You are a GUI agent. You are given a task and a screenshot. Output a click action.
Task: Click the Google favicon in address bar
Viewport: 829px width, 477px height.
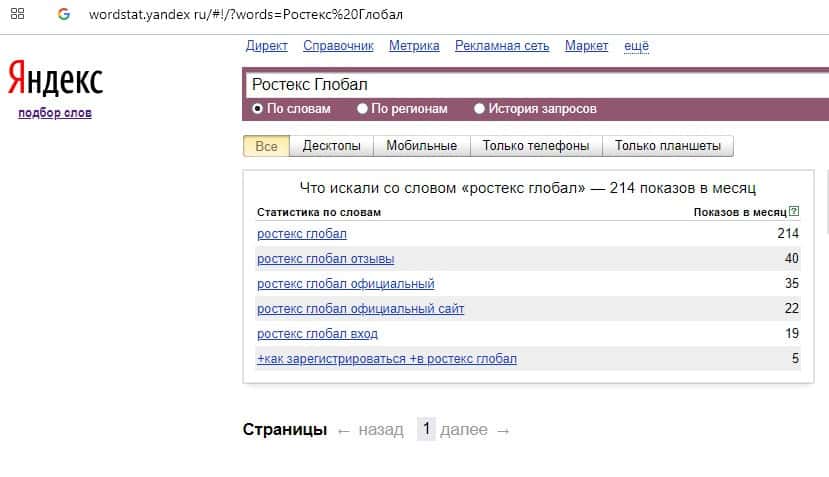point(64,15)
